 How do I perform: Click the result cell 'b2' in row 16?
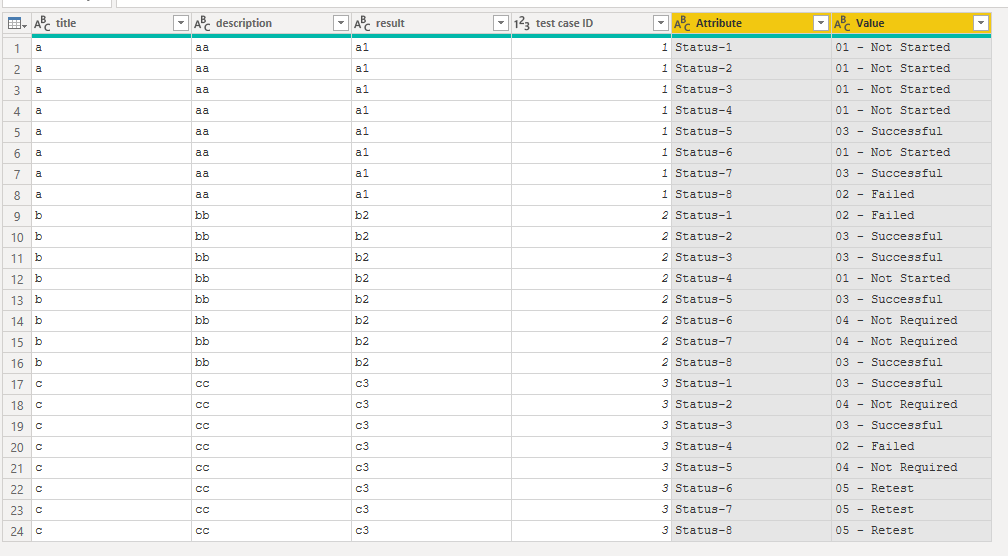431,363
